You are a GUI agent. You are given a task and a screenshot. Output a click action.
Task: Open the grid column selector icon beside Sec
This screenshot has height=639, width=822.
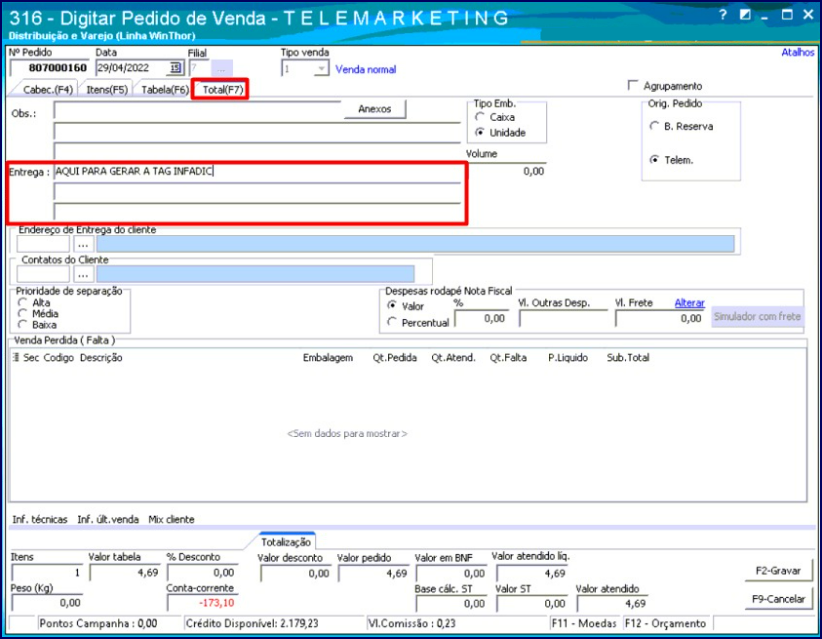tap(16, 358)
